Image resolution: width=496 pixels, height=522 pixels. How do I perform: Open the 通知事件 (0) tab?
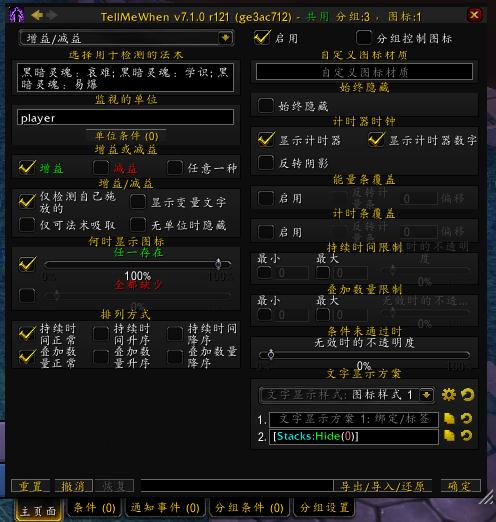(x=165, y=508)
